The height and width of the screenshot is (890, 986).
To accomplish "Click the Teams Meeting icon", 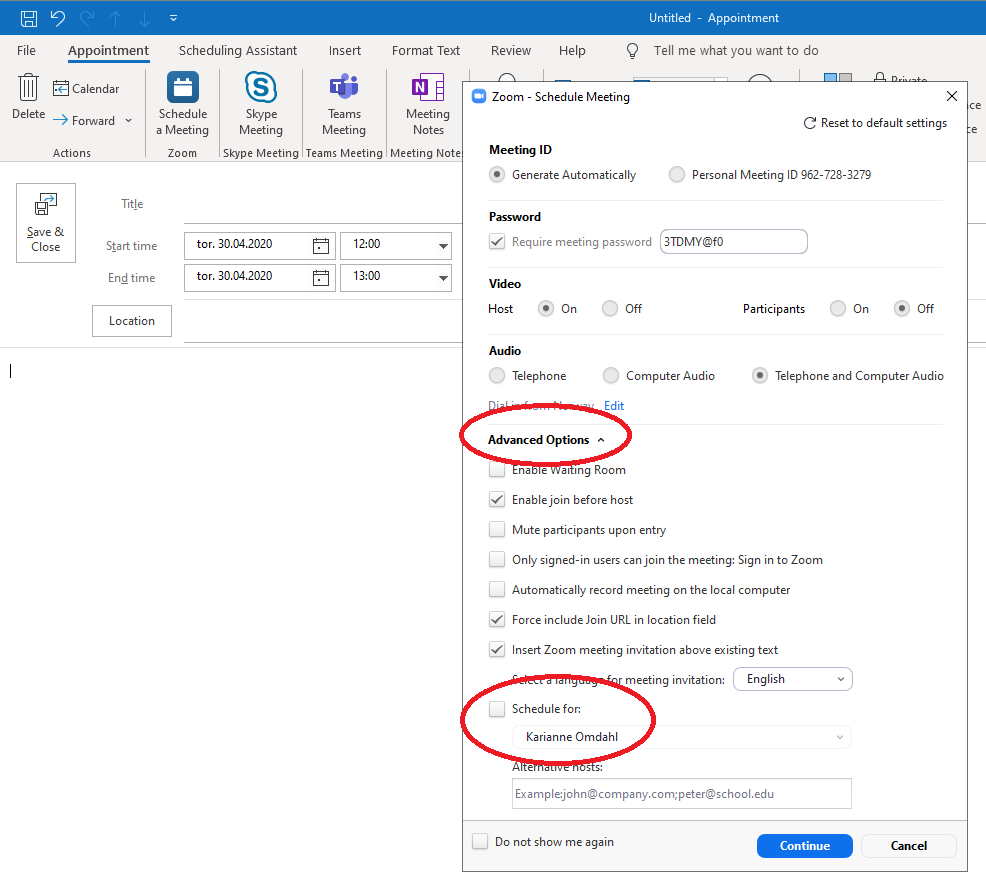I will [x=344, y=88].
